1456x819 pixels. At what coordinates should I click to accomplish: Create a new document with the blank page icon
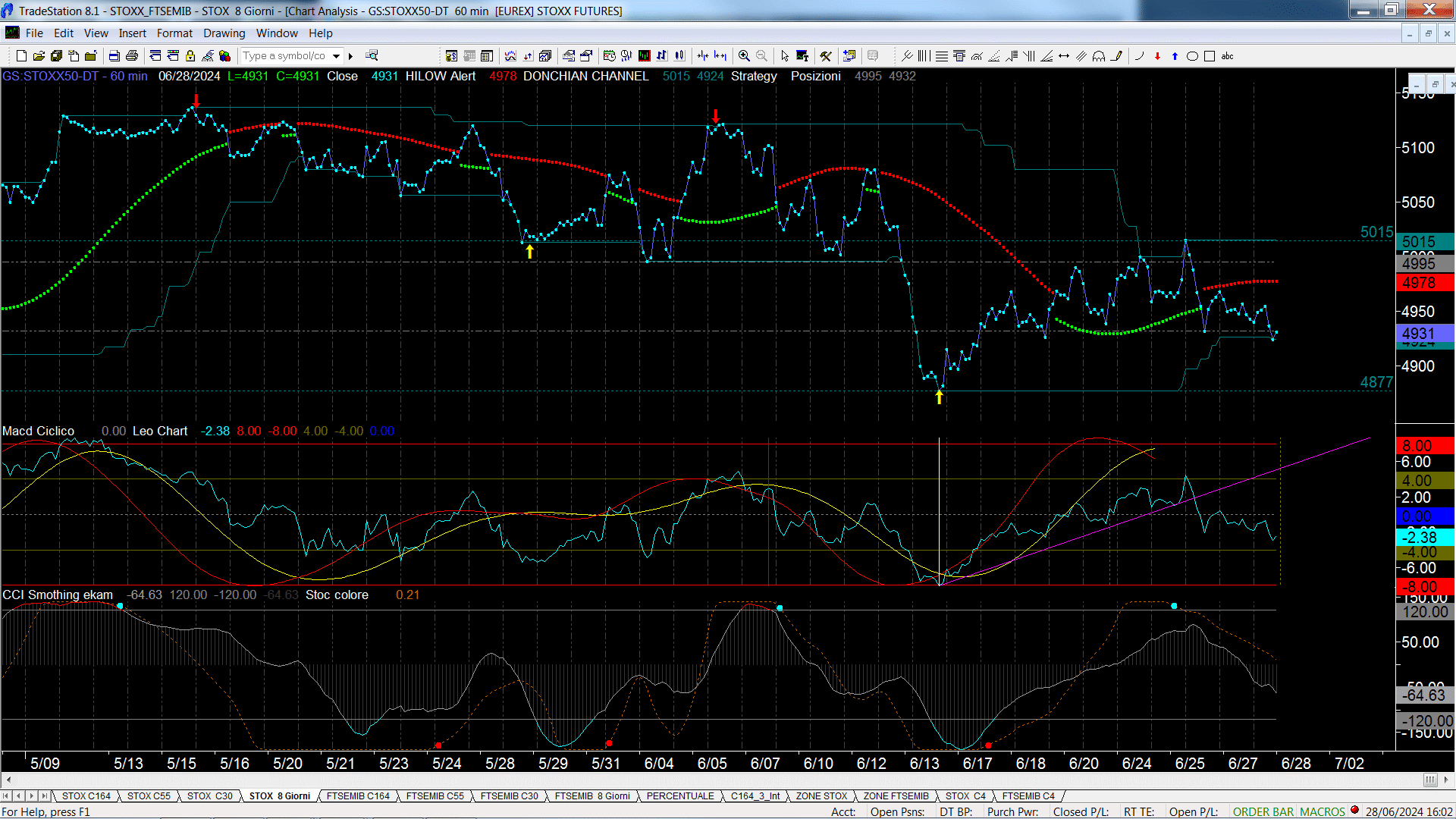point(21,55)
